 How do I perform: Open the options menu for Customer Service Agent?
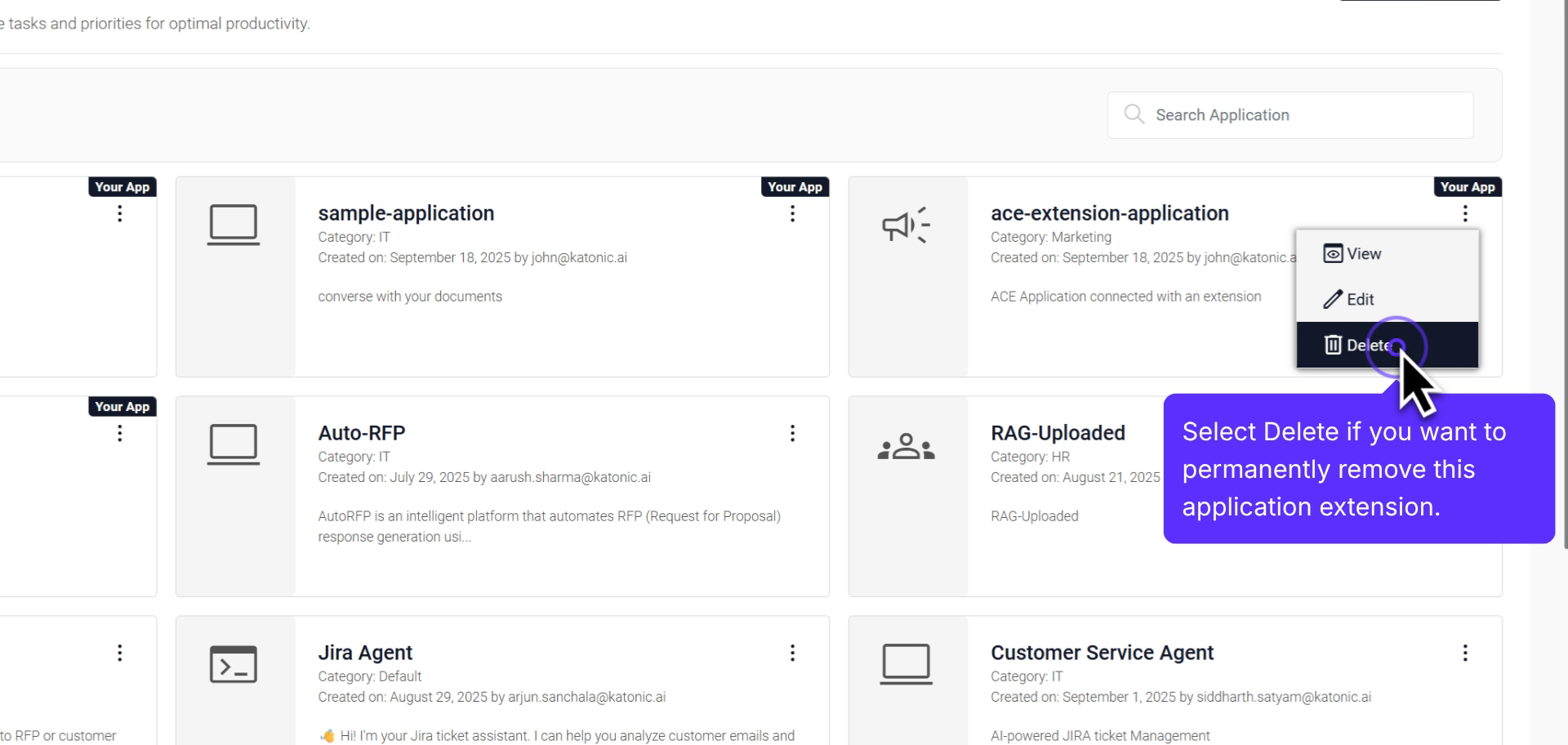1465,653
